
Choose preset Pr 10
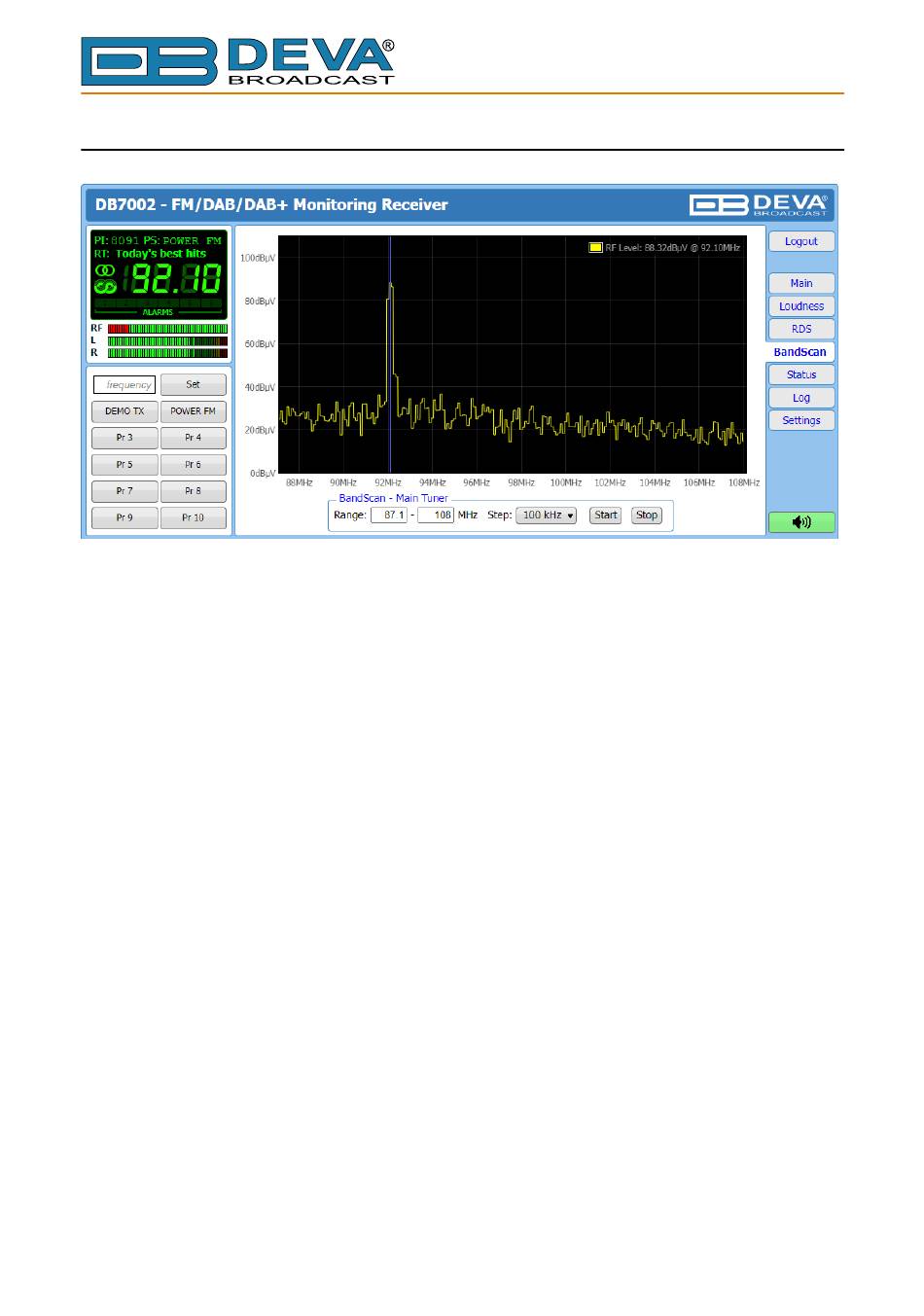tap(193, 517)
